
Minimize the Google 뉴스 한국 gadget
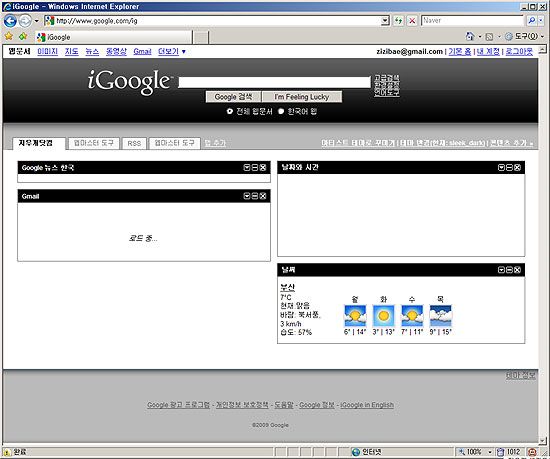pos(255,168)
